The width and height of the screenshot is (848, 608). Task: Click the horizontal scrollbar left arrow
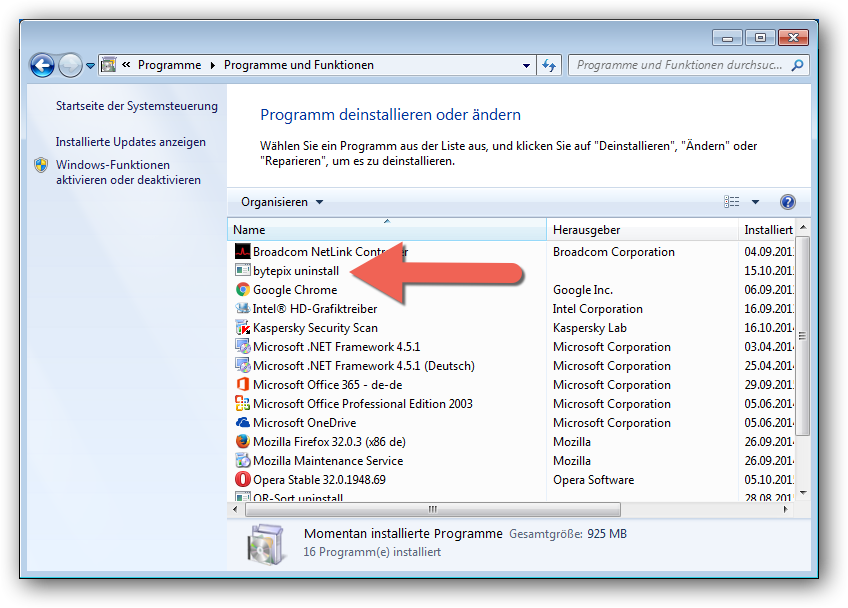coord(235,509)
